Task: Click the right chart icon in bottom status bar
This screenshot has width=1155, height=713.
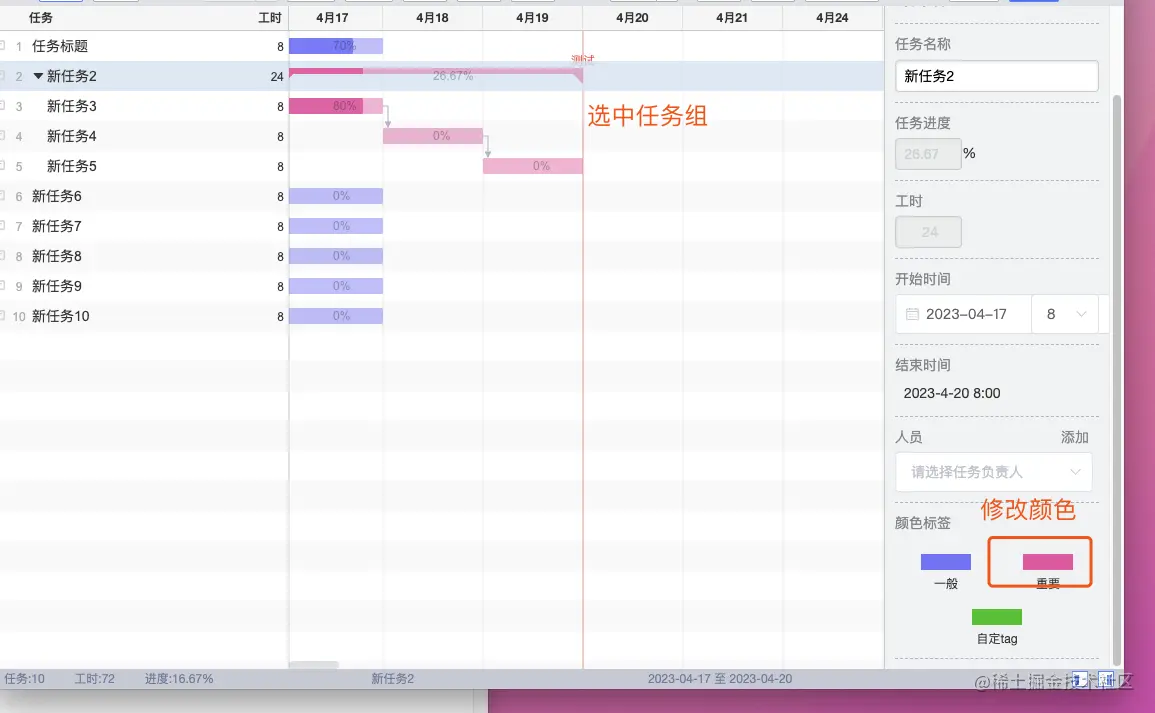Action: (1105, 678)
